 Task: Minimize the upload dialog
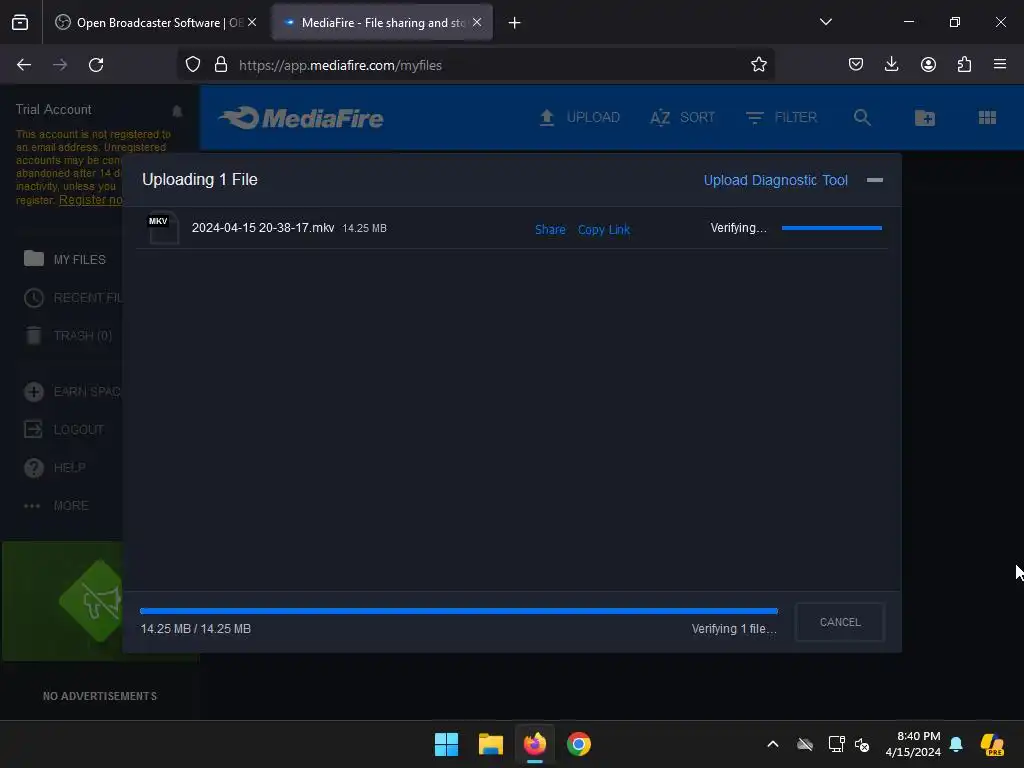(x=874, y=180)
